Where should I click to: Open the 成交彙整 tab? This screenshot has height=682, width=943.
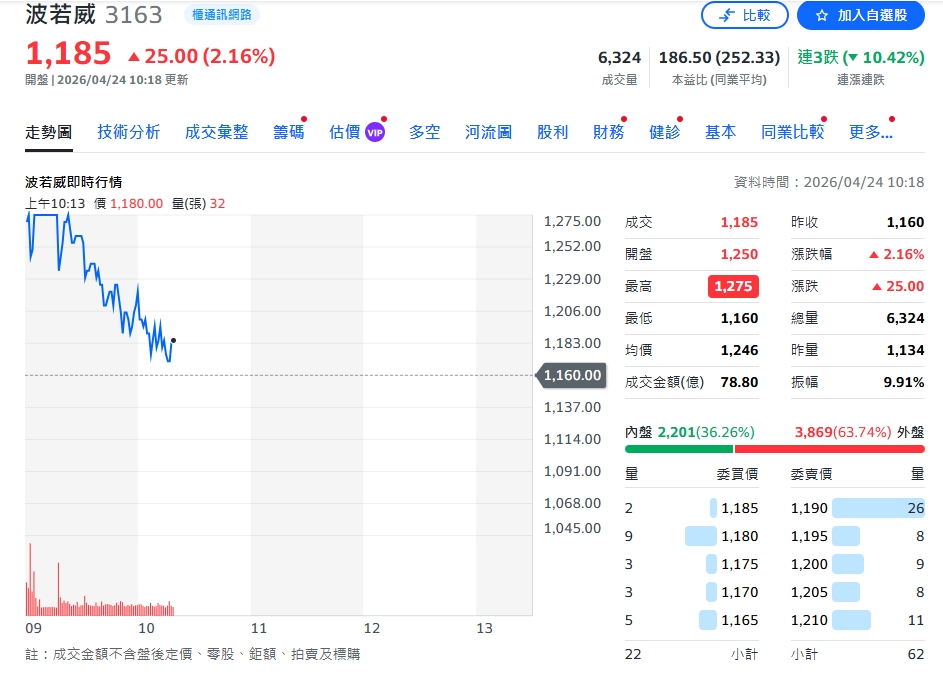click(x=217, y=132)
